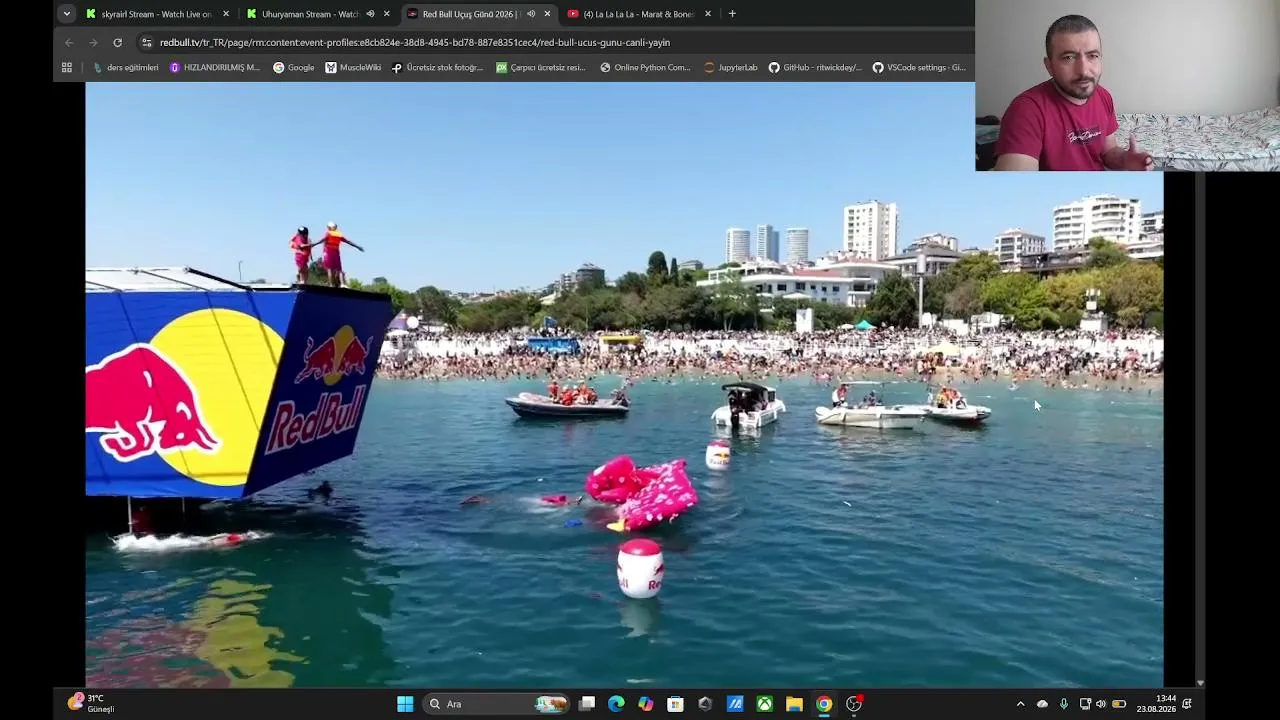Click the page's vertical scrollbar down arrow
Screen dimensions: 1280x720
tap(1200, 684)
